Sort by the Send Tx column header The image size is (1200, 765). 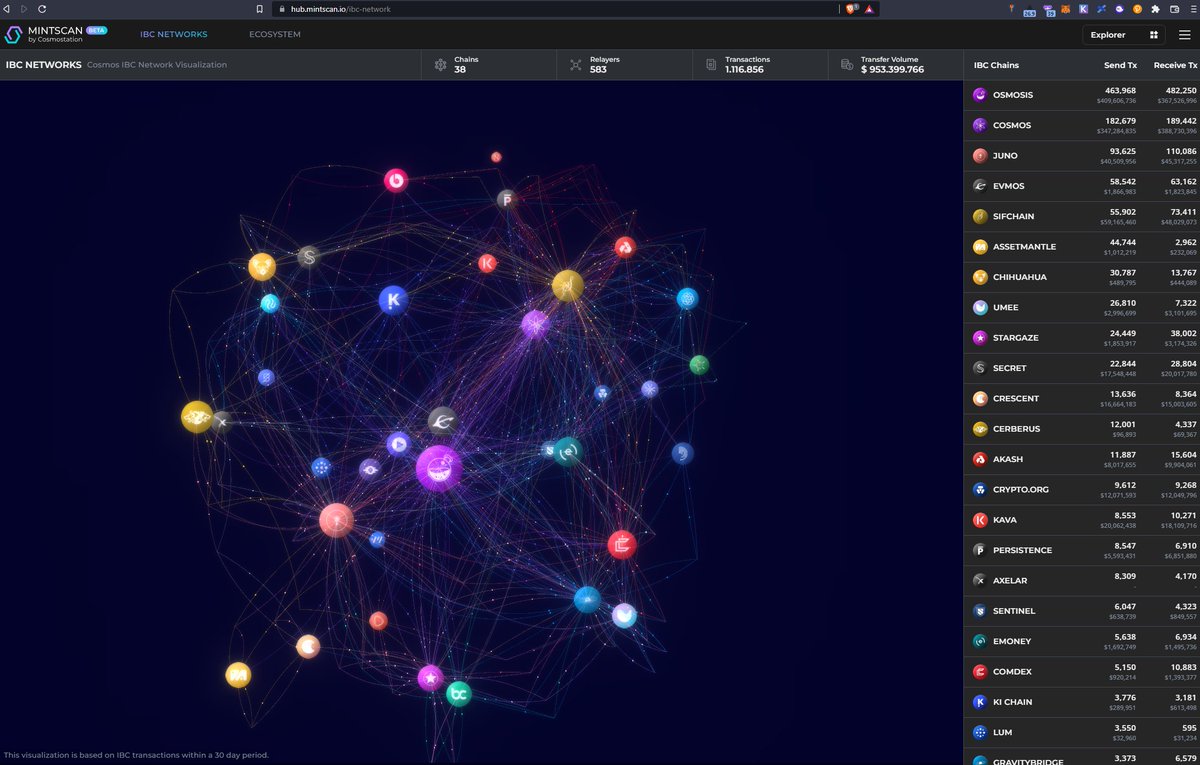tap(1119, 65)
